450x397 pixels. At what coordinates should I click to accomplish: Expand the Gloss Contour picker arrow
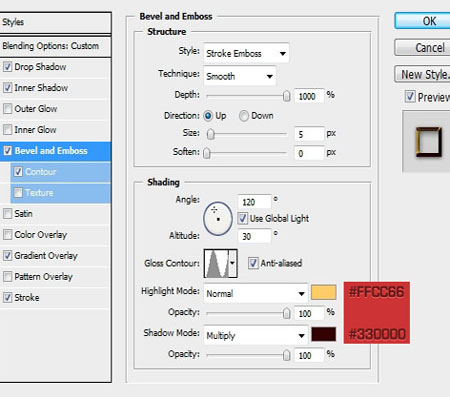click(x=233, y=263)
